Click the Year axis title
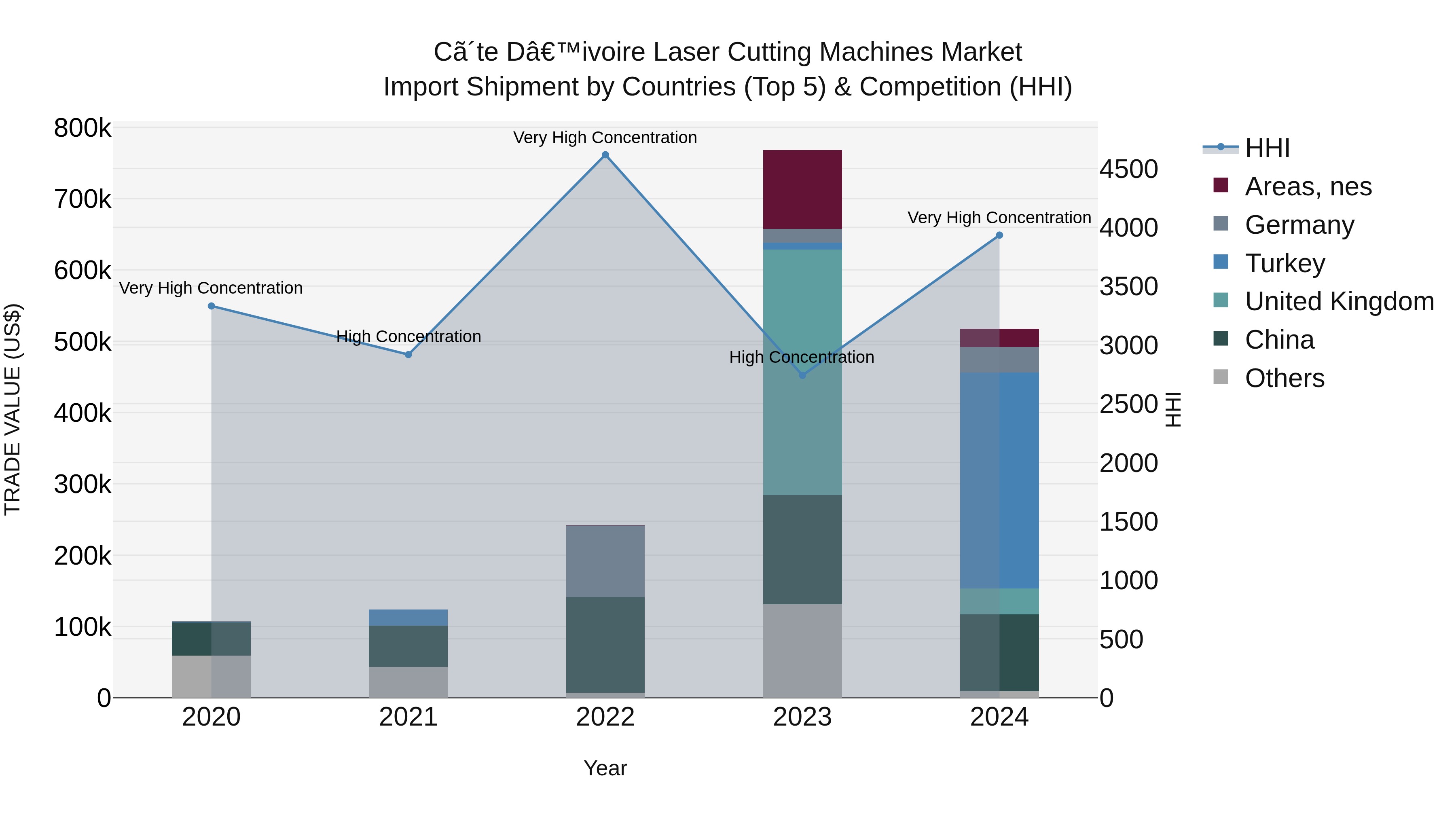1456x819 pixels. pyautogui.click(x=605, y=768)
